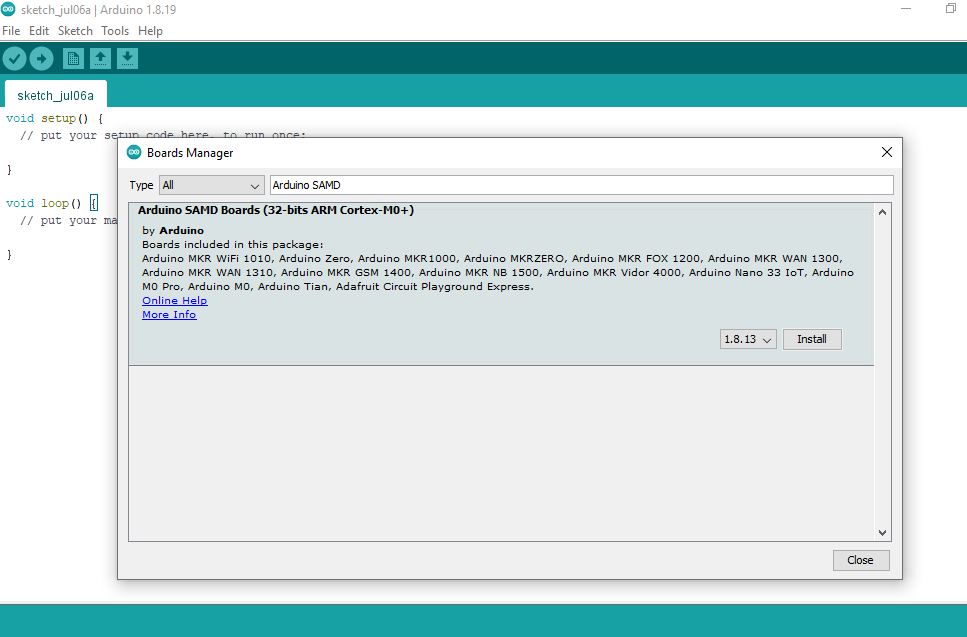This screenshot has width=967, height=637.
Task: Click the Save sketch down-arrow icon
Action: (x=128, y=59)
